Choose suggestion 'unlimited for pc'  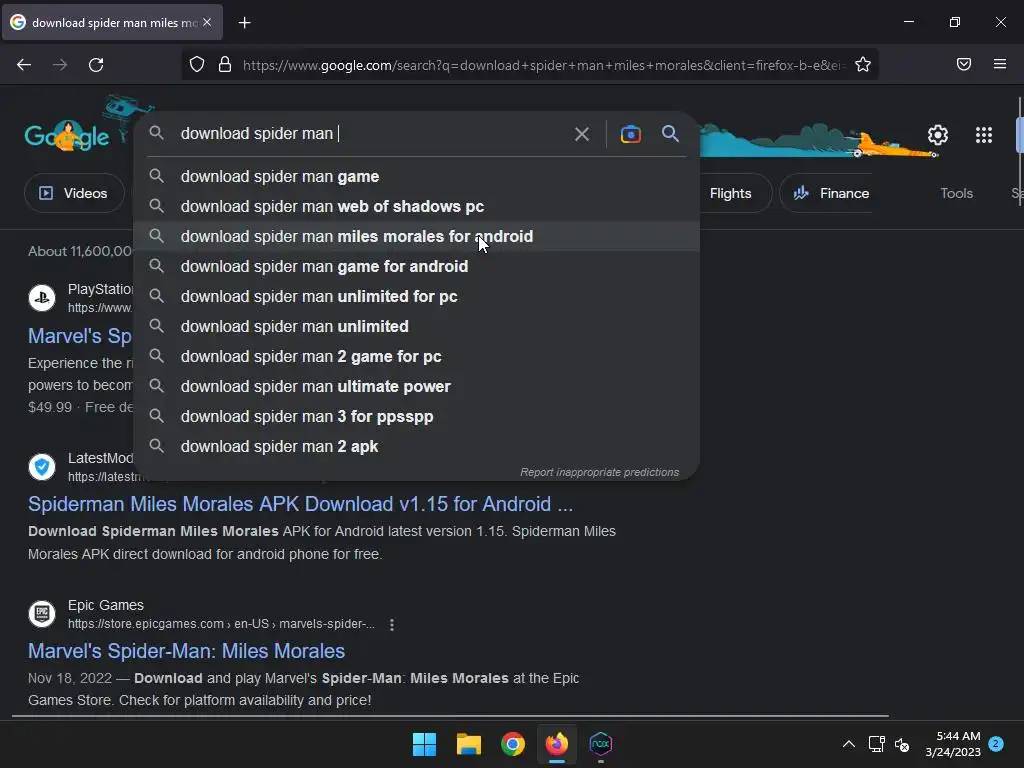click(x=417, y=296)
